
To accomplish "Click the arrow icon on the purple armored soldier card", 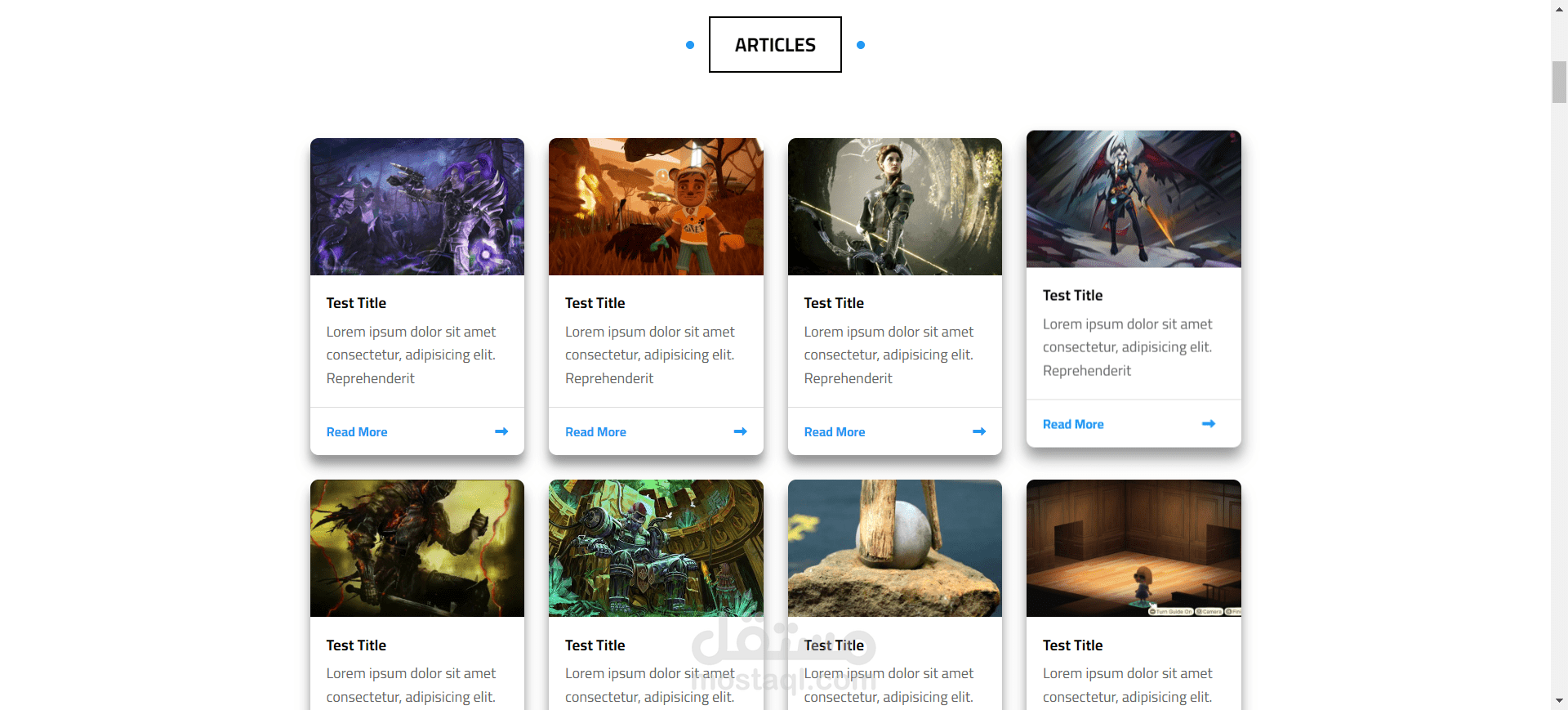I will coord(501,431).
